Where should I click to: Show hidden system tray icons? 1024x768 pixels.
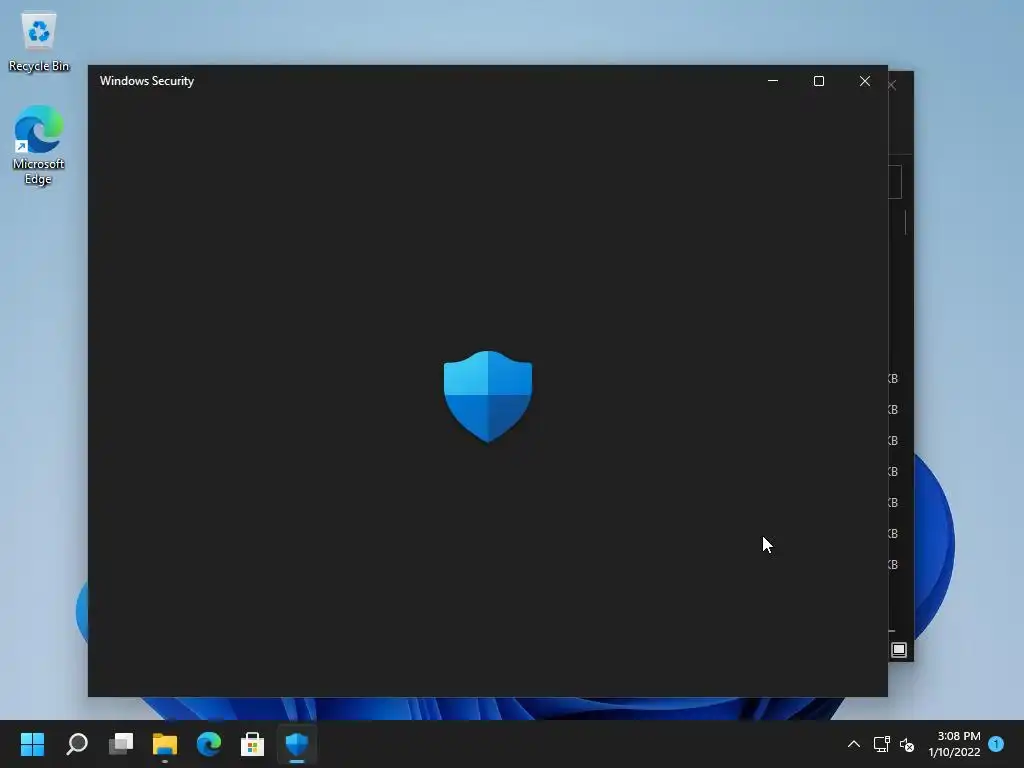point(854,744)
